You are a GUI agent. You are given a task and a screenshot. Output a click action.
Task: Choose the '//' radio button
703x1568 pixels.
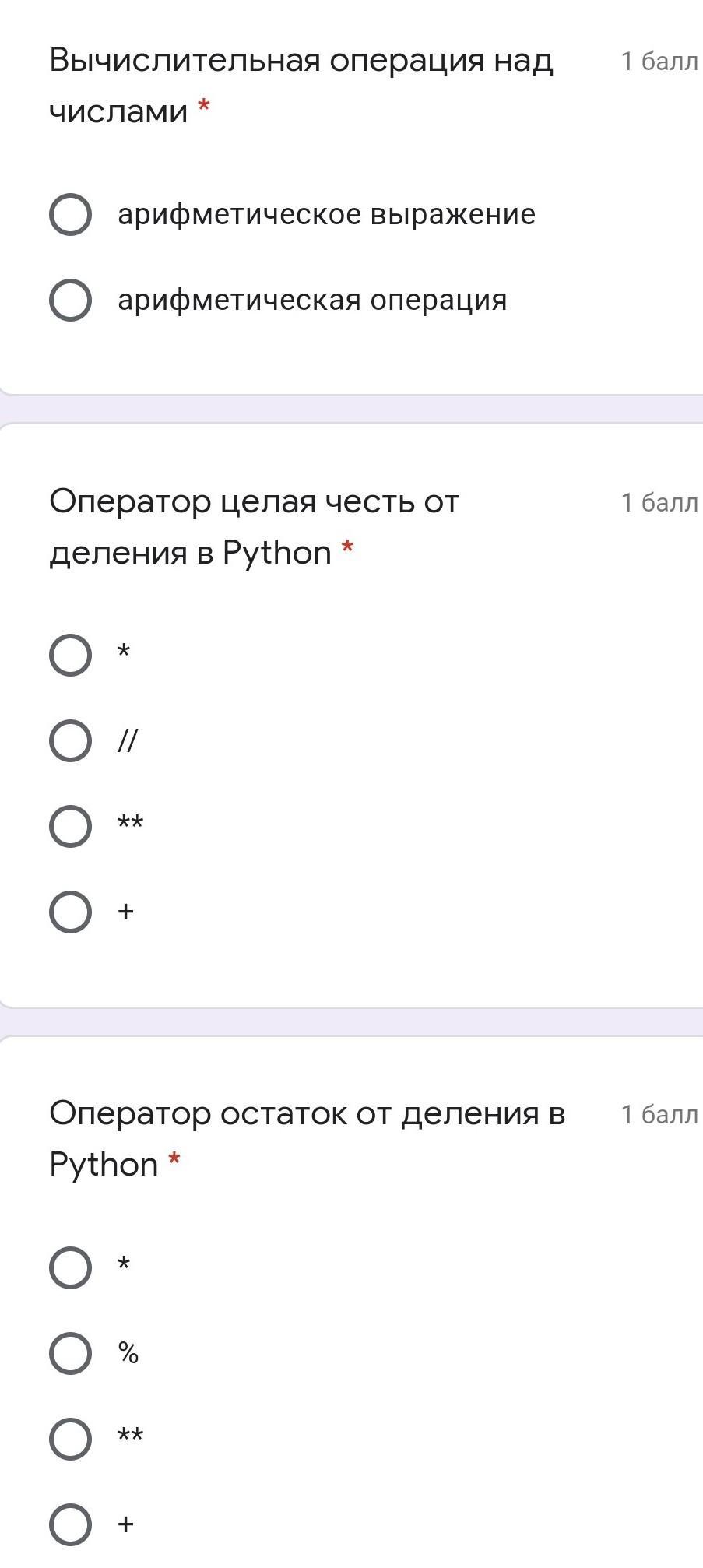[x=70, y=740]
